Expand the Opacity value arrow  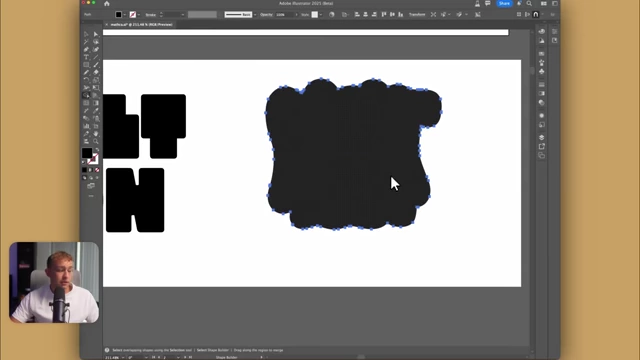[x=296, y=15]
